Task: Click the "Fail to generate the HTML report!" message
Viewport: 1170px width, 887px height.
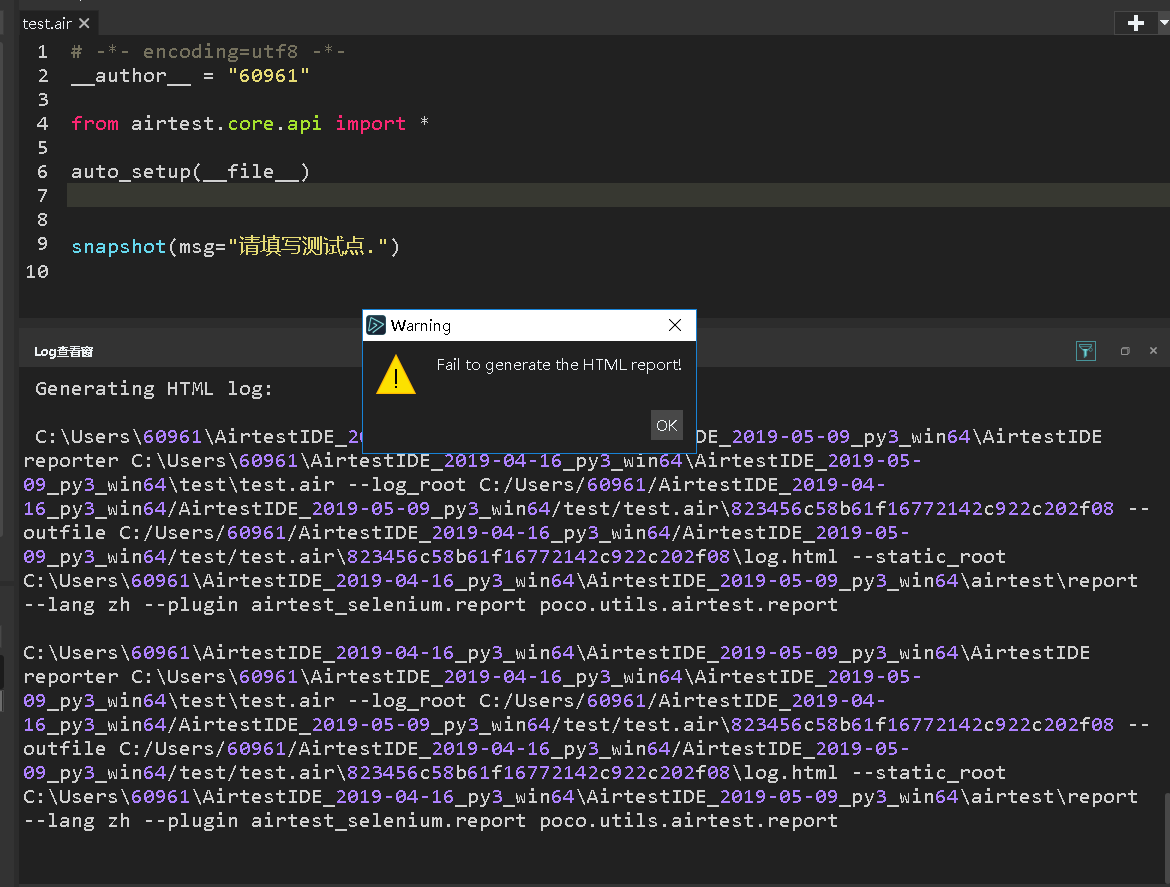Action: pos(559,365)
